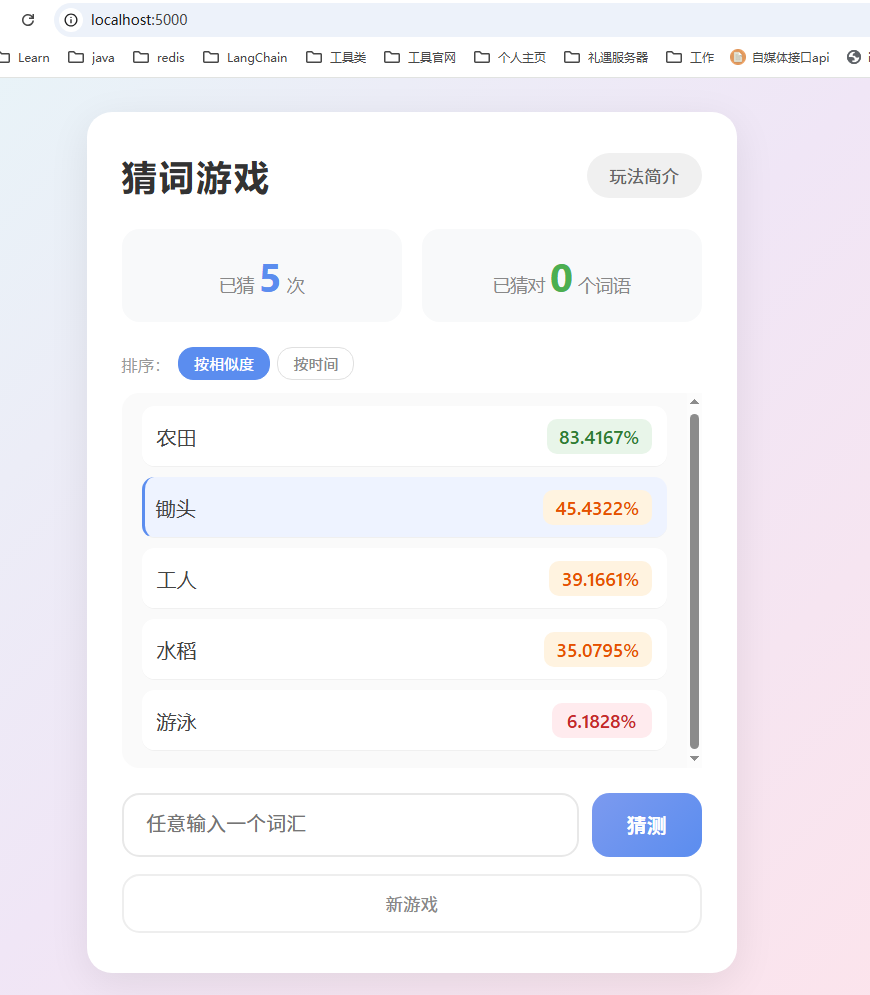Select the 锄头 guess row
Screen dimensions: 870x995
click(x=404, y=508)
